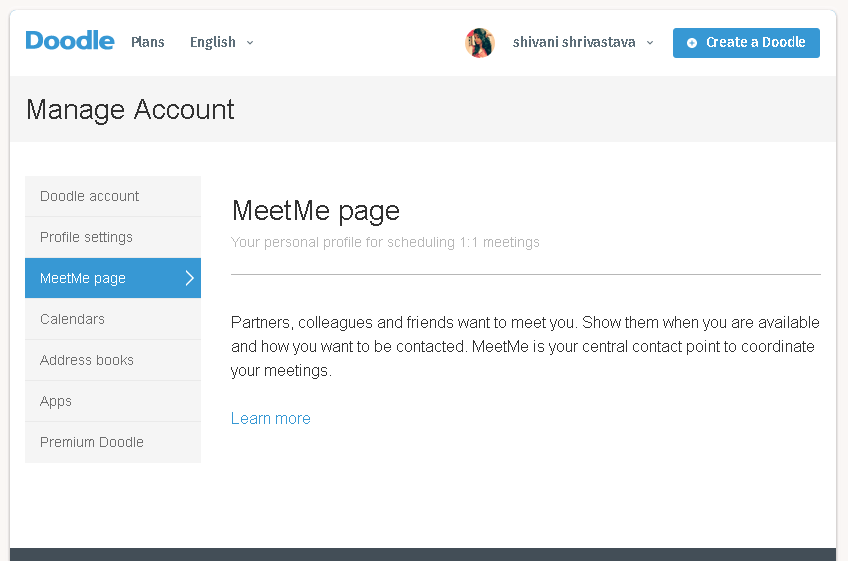Expand the chevron beside shivani shrivastava
Viewport: 848px width, 561px height.
(x=650, y=43)
